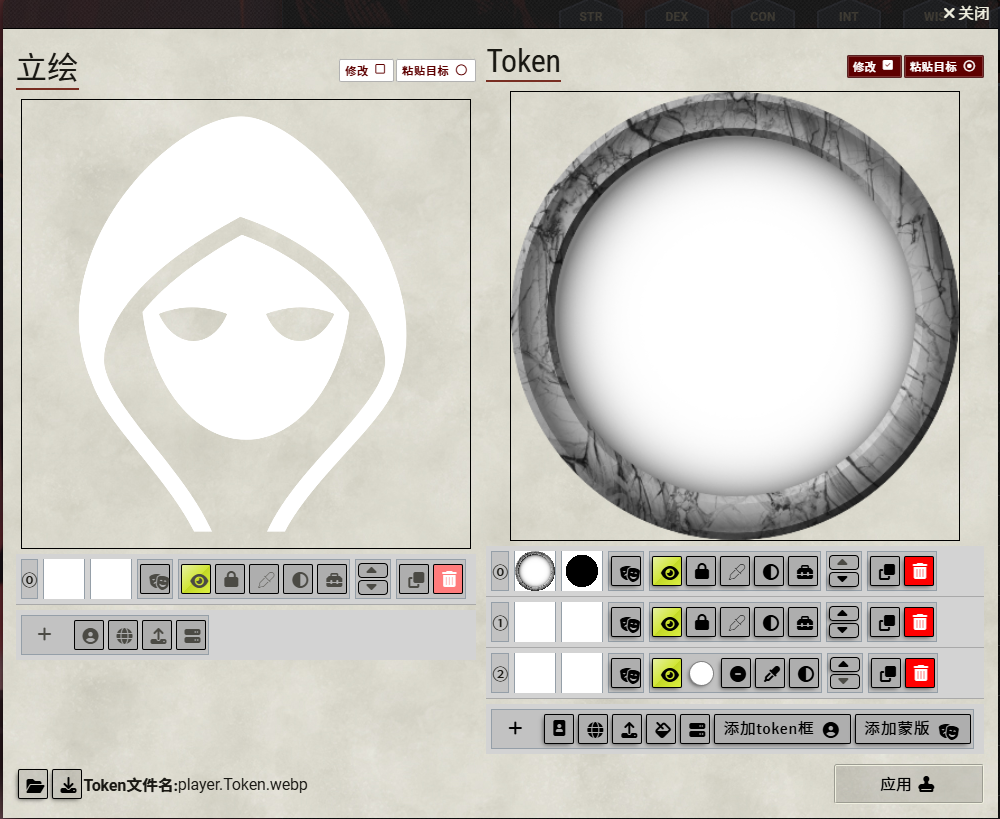Viewport: 1000px width, 819px height.
Task: Click the eyedropper on Token layer 2
Action: coord(771,674)
